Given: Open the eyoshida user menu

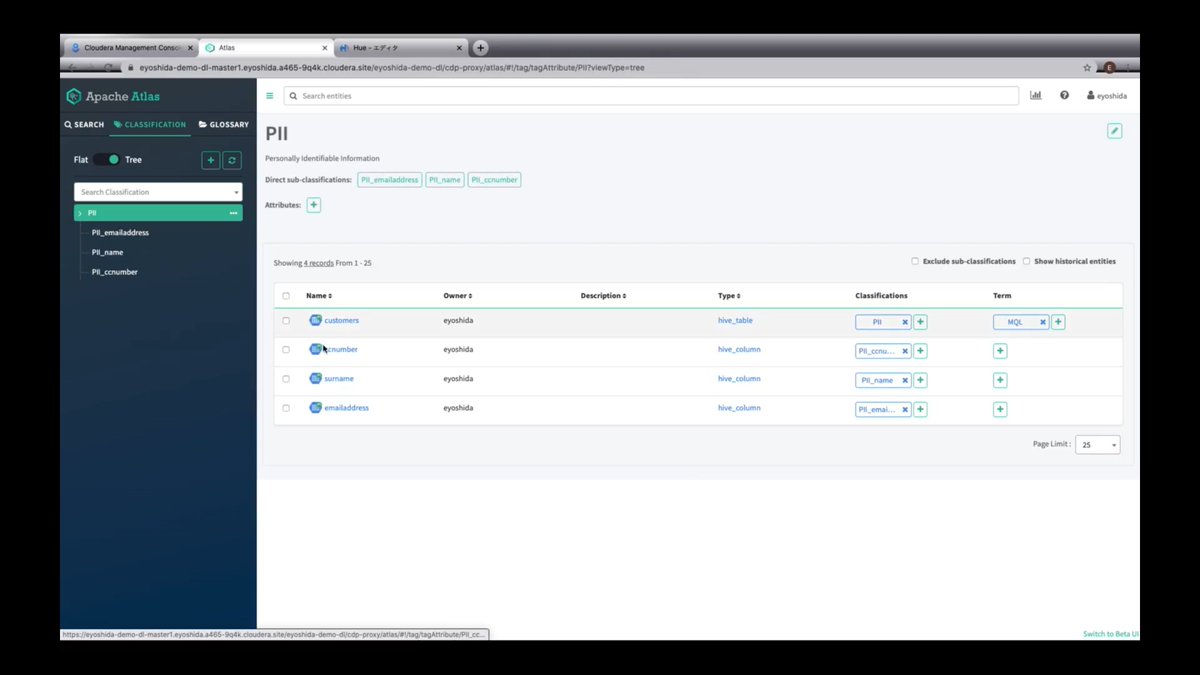Looking at the screenshot, I should (1107, 96).
